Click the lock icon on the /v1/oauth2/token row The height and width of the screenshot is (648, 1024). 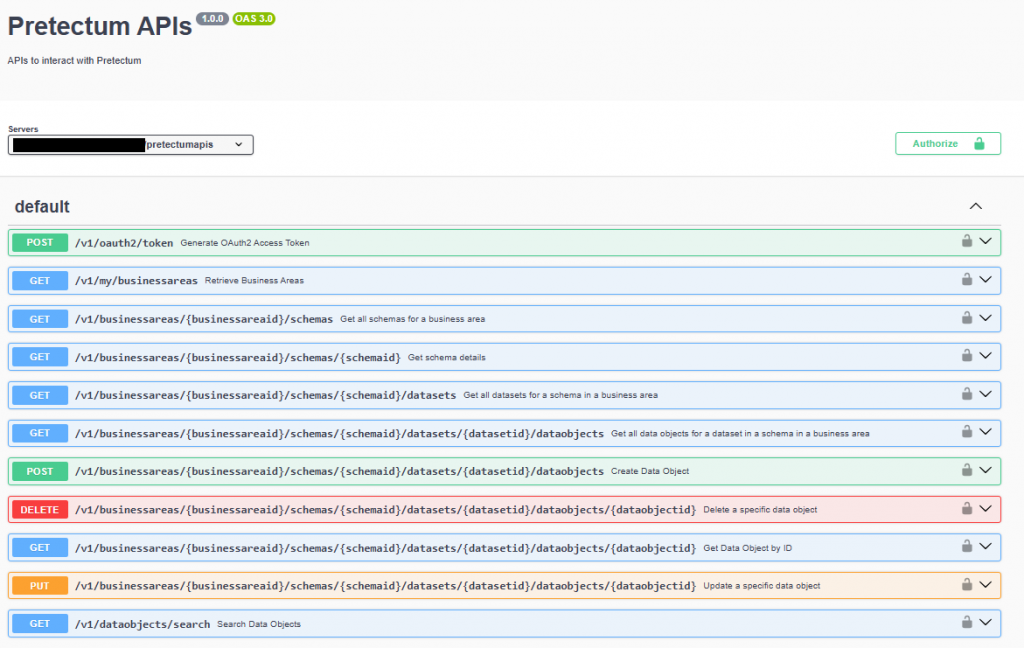967,241
